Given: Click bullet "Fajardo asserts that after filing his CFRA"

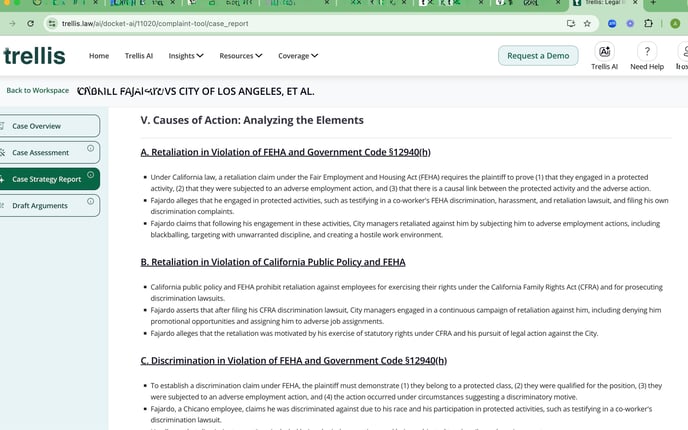Looking at the screenshot, I should coord(405,315).
